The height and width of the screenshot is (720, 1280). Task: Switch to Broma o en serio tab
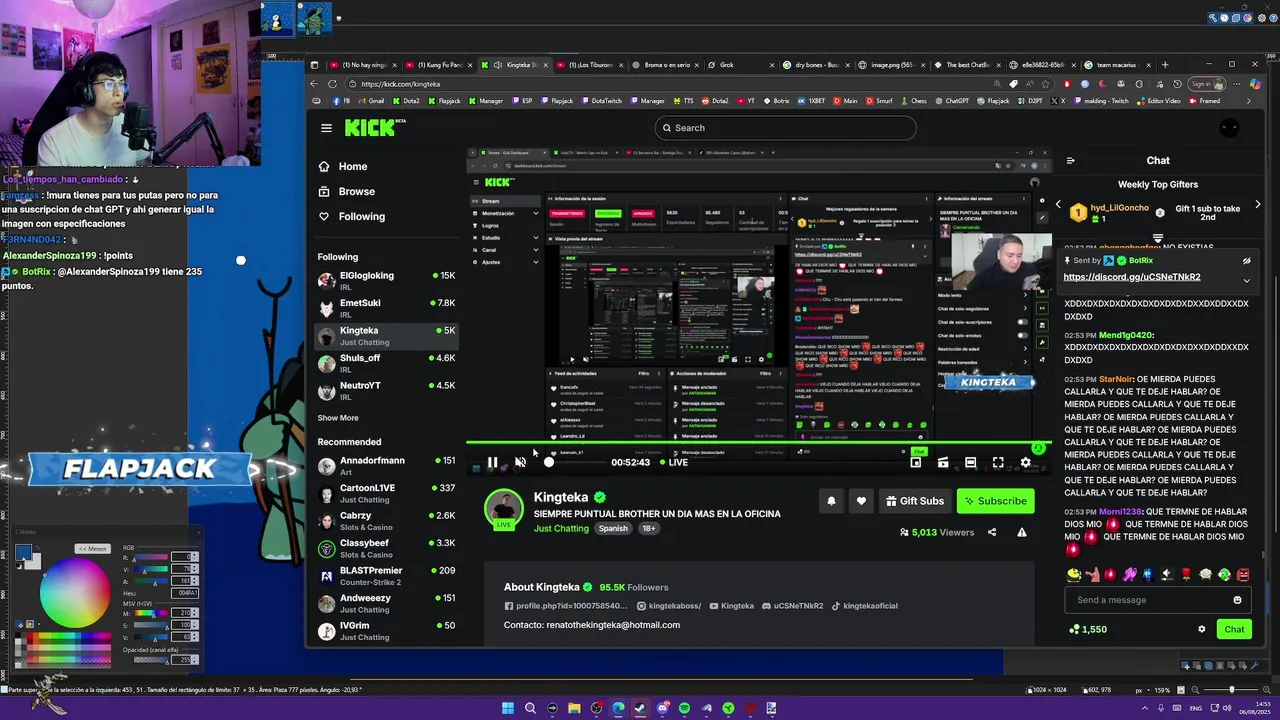pos(667,65)
